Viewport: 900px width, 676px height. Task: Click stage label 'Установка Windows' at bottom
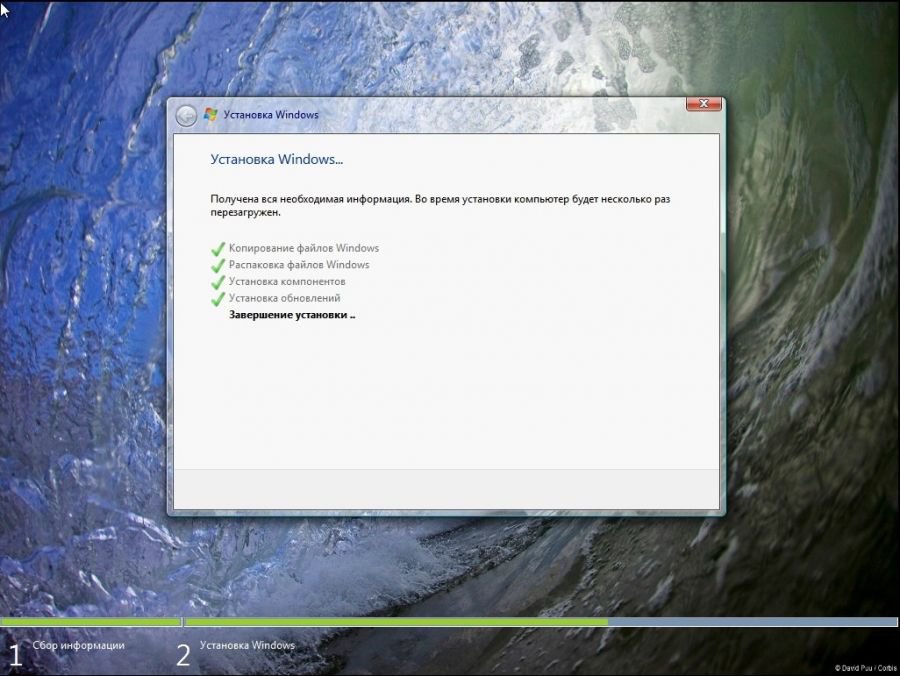click(x=247, y=645)
